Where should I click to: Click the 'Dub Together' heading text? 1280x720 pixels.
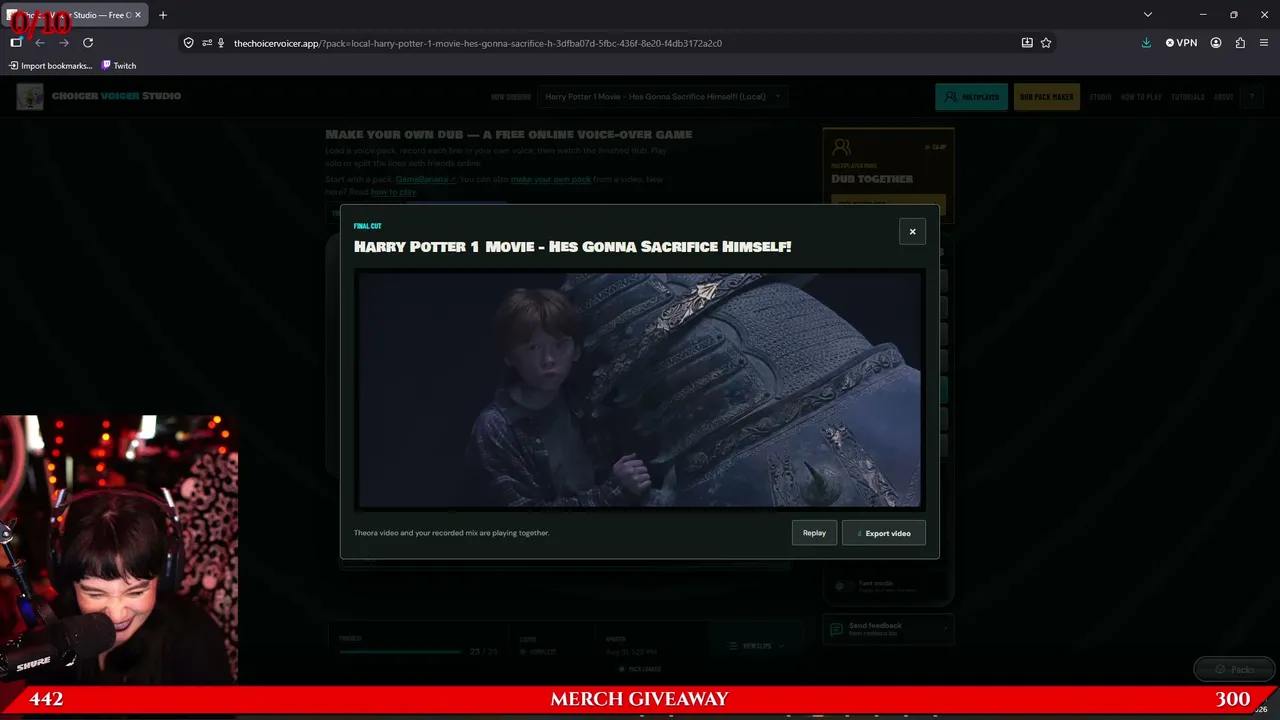point(872,179)
